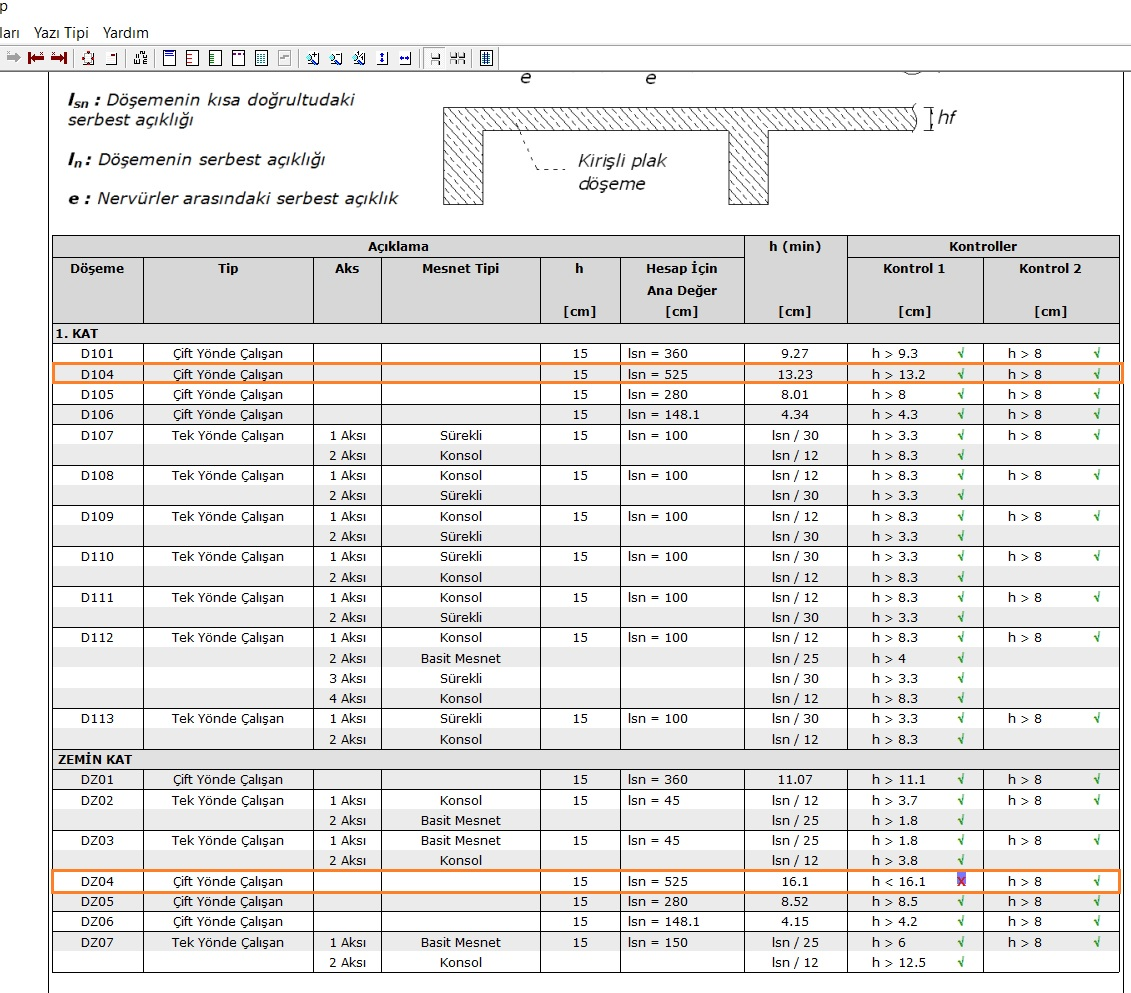1131x993 pixels.
Task: Click the zoom-in magnifier with plus icon
Action: tap(312, 58)
